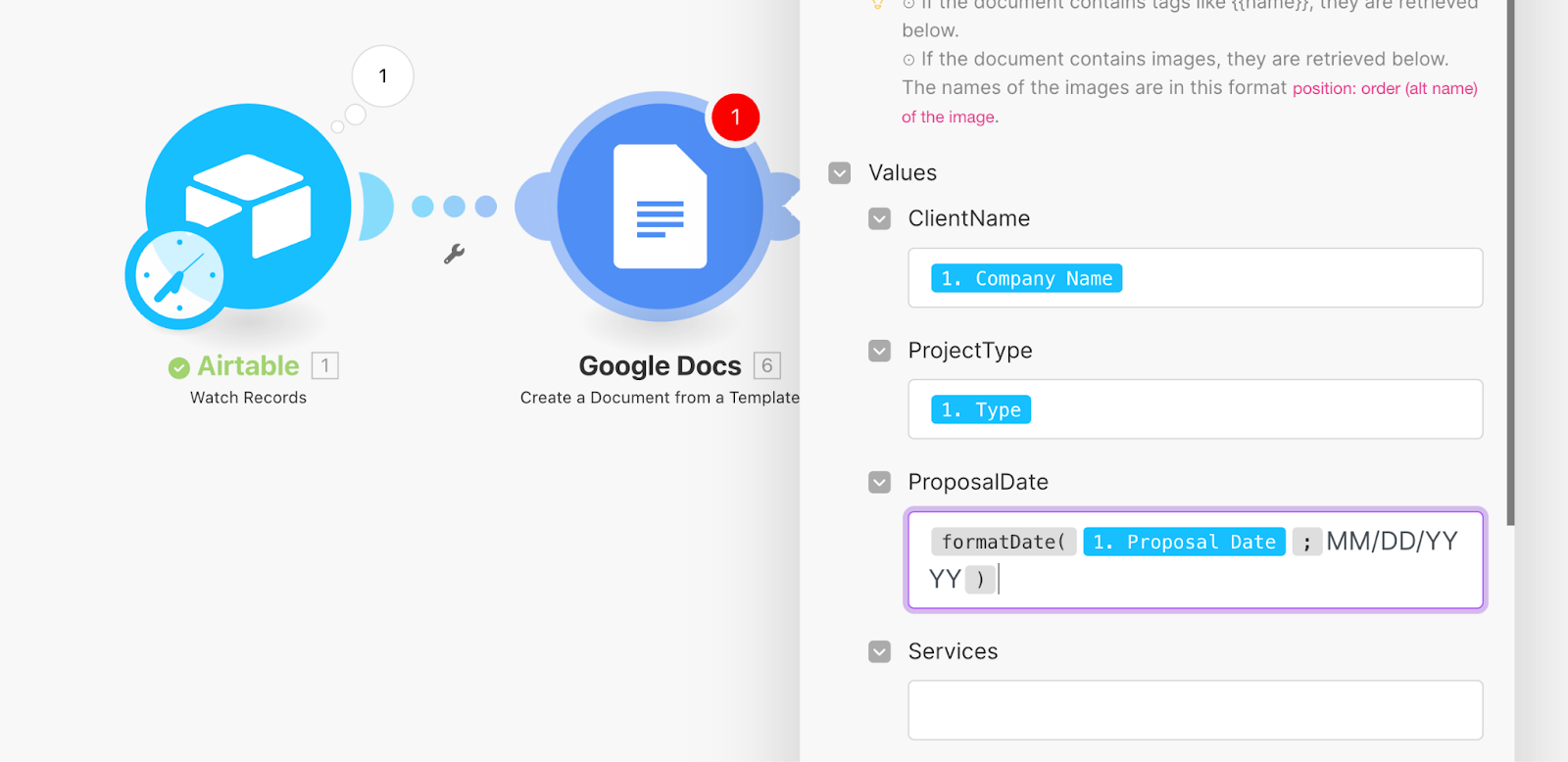Open the Airtable Watch Records module

249,206
